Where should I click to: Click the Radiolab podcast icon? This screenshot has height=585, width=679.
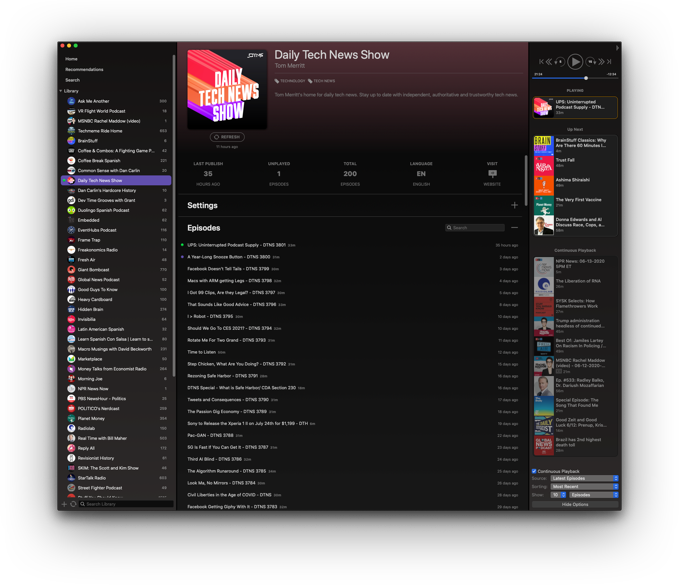71,428
